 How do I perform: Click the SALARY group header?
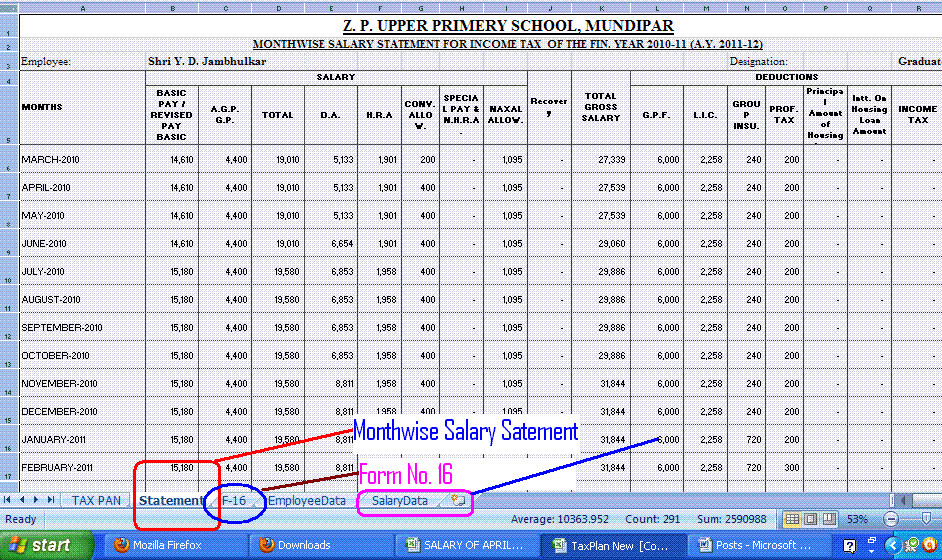pos(336,78)
